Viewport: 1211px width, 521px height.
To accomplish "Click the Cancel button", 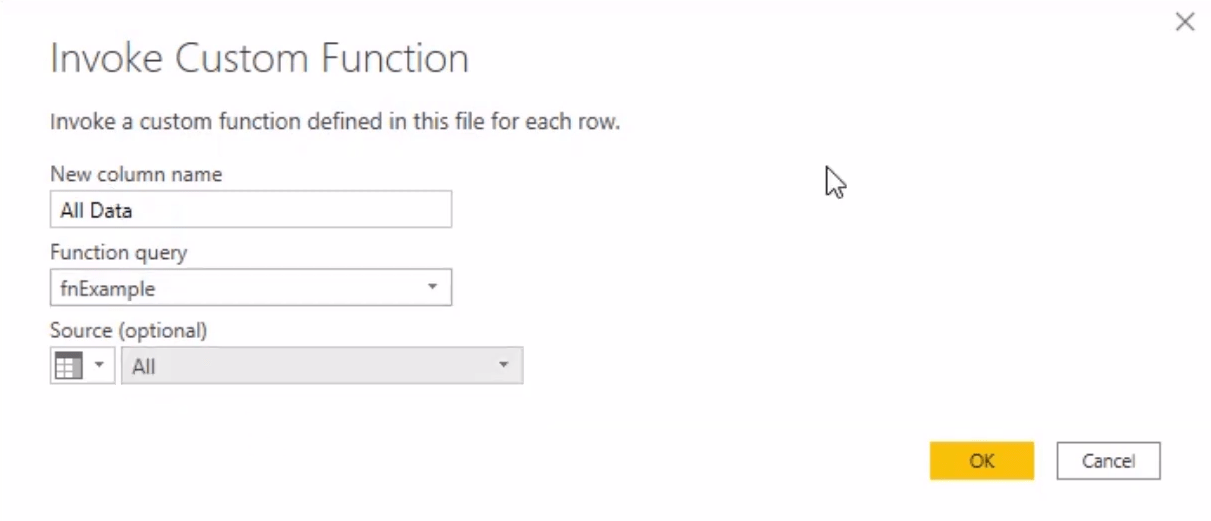I will tap(1108, 461).
